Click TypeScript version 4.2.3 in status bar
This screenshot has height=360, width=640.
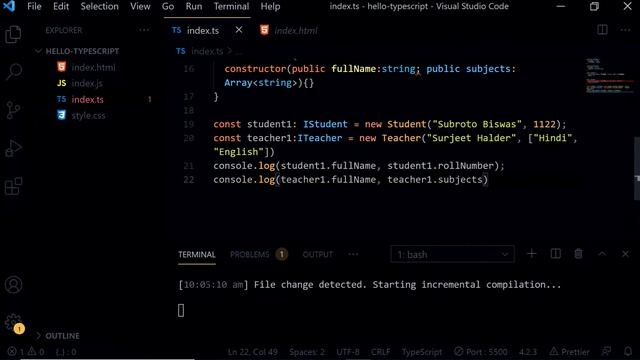coord(528,351)
